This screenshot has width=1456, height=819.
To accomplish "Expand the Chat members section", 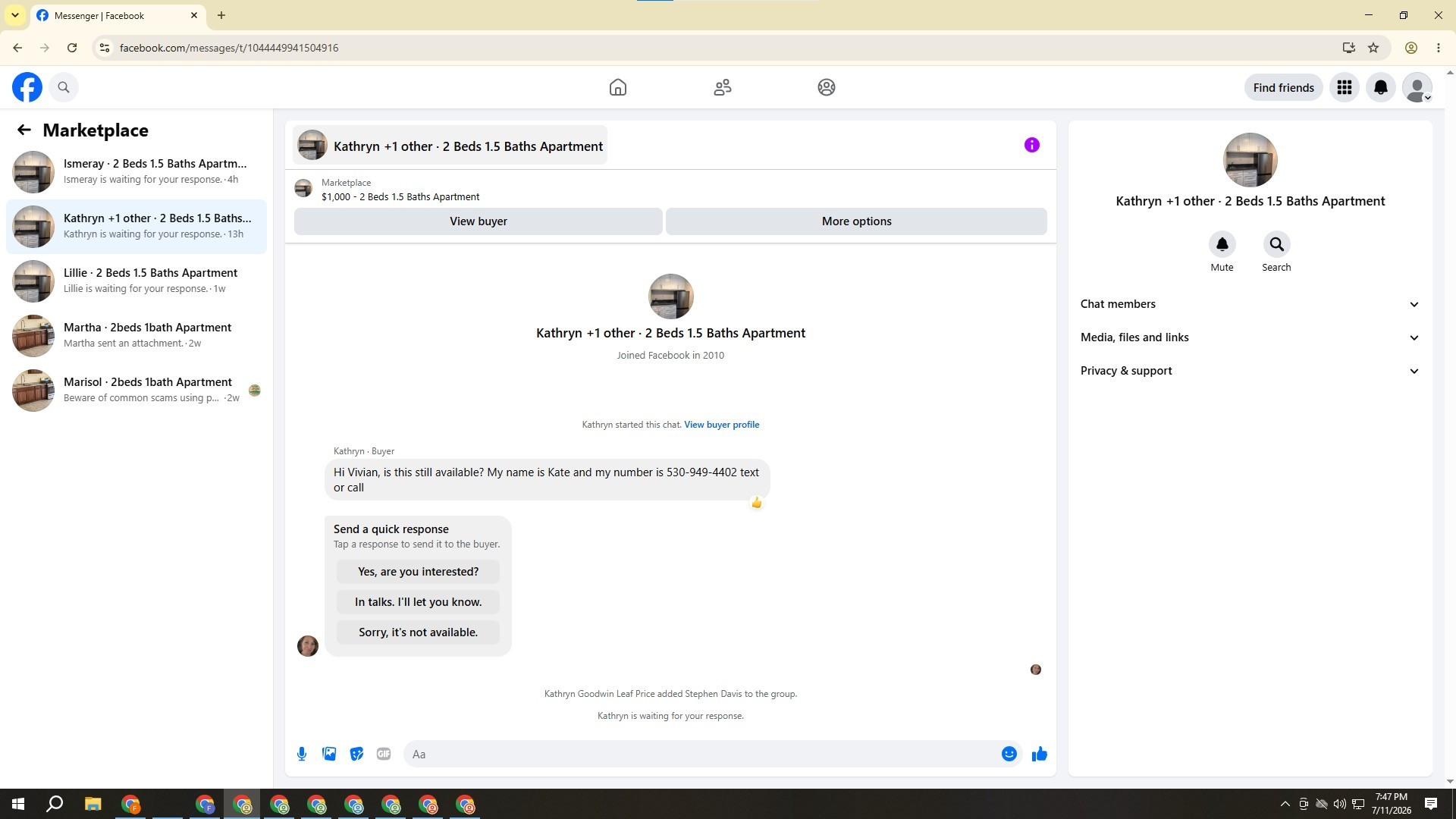I will (1250, 304).
